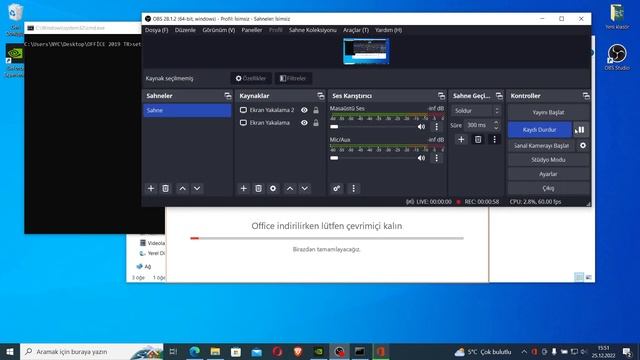Add a scene transition with plus icon
640x360 pixels.
point(461,140)
